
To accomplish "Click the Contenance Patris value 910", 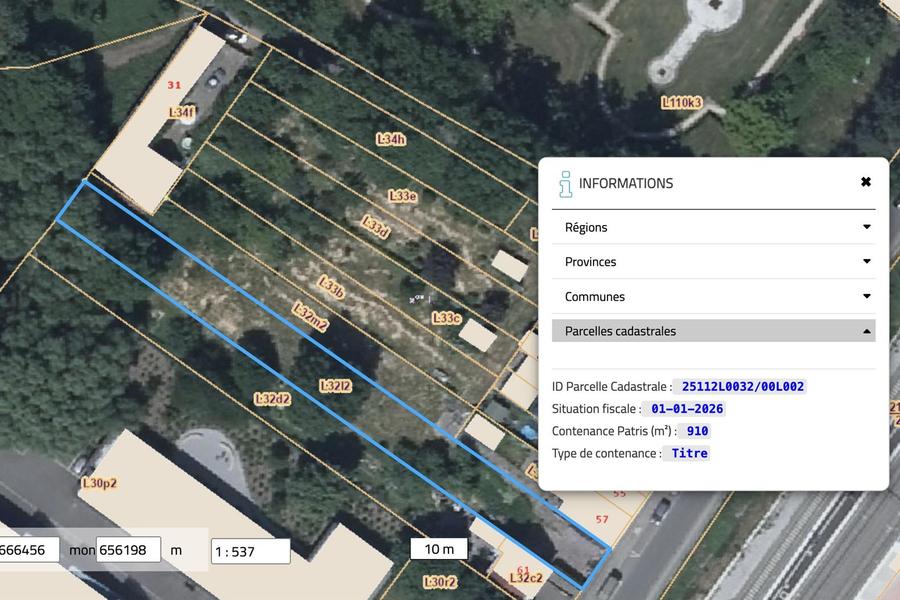I will coord(697,431).
